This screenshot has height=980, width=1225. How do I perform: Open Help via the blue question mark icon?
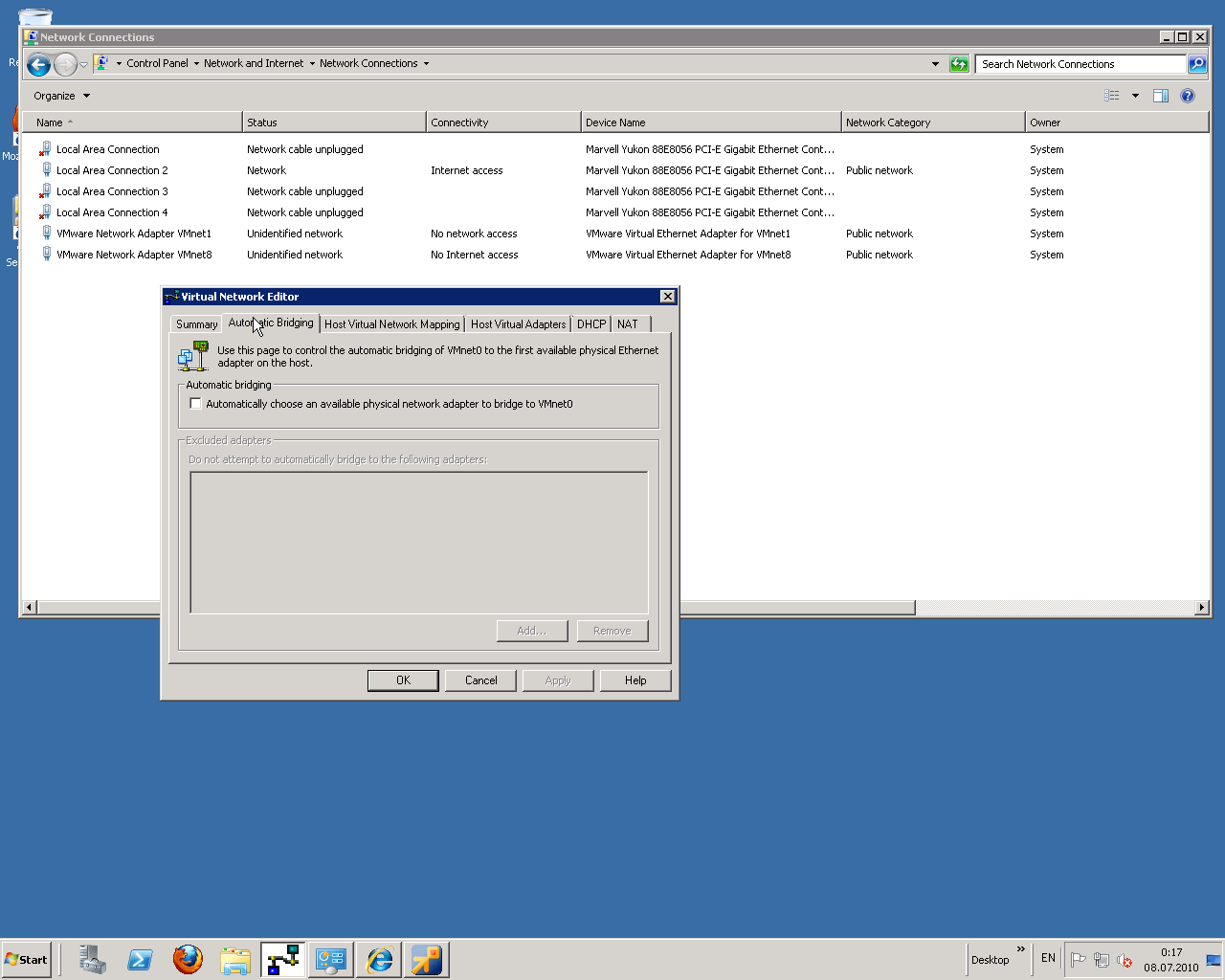click(x=1188, y=96)
